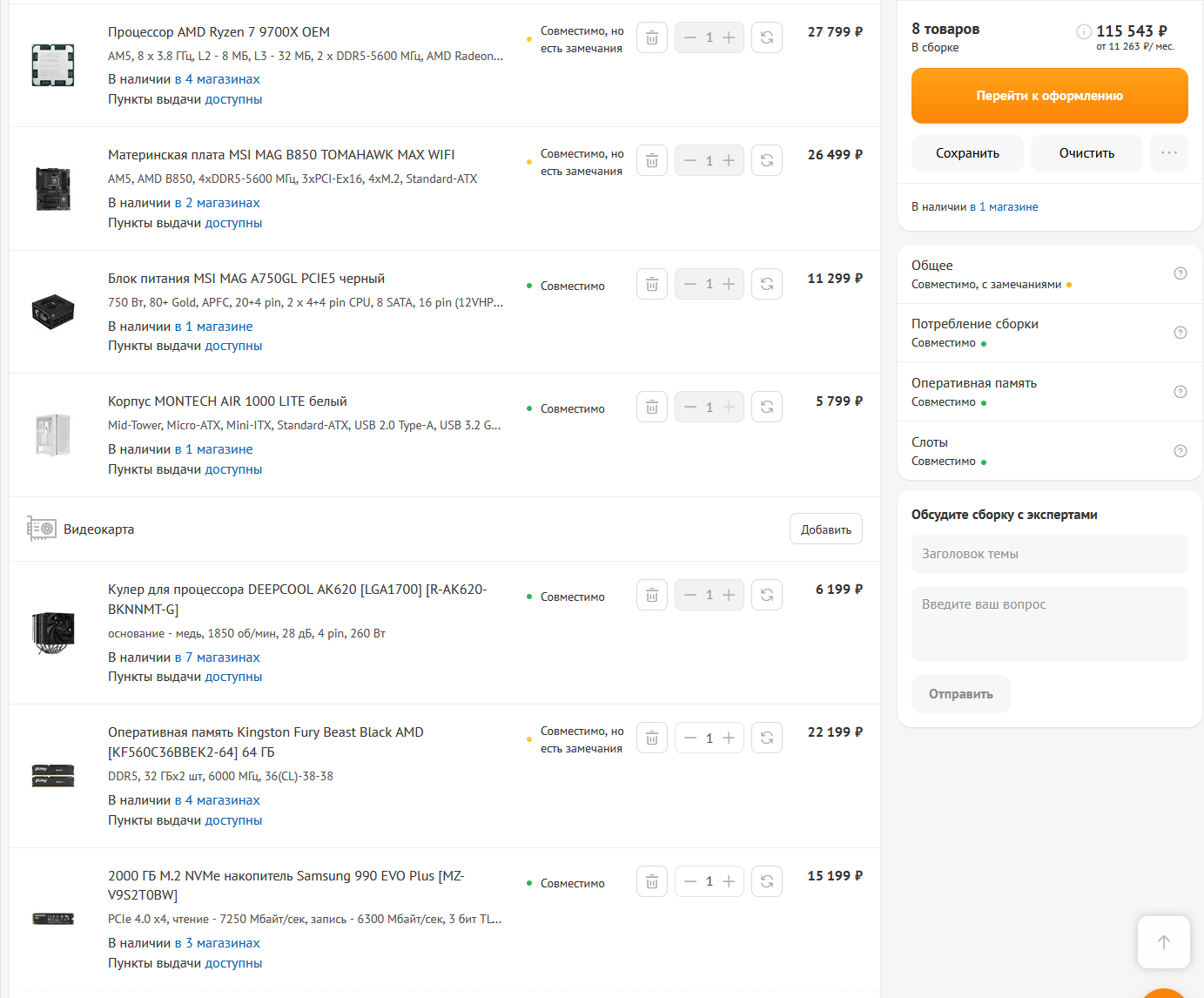Click the replace icon for the MSI B850 motherboard

click(766, 160)
